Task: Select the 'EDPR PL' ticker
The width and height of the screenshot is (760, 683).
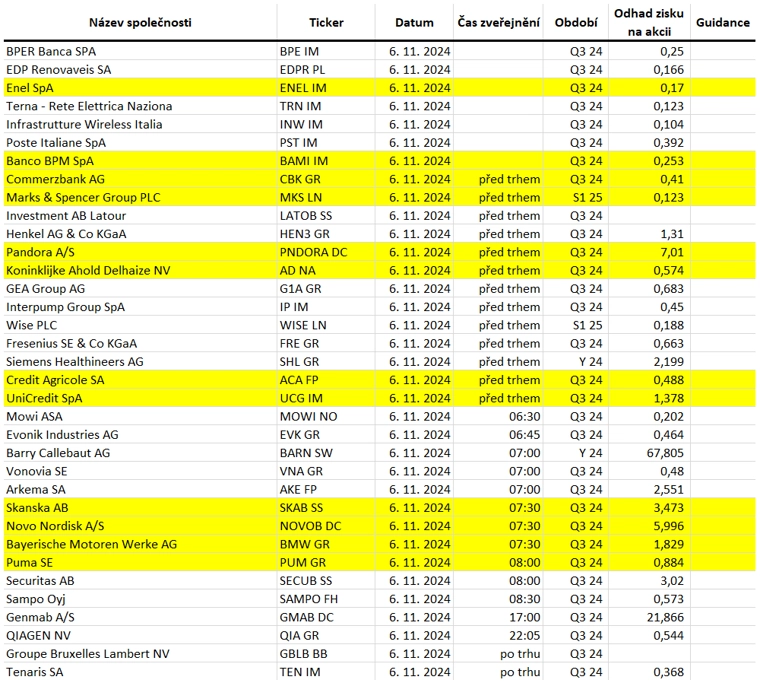Action: coord(302,70)
